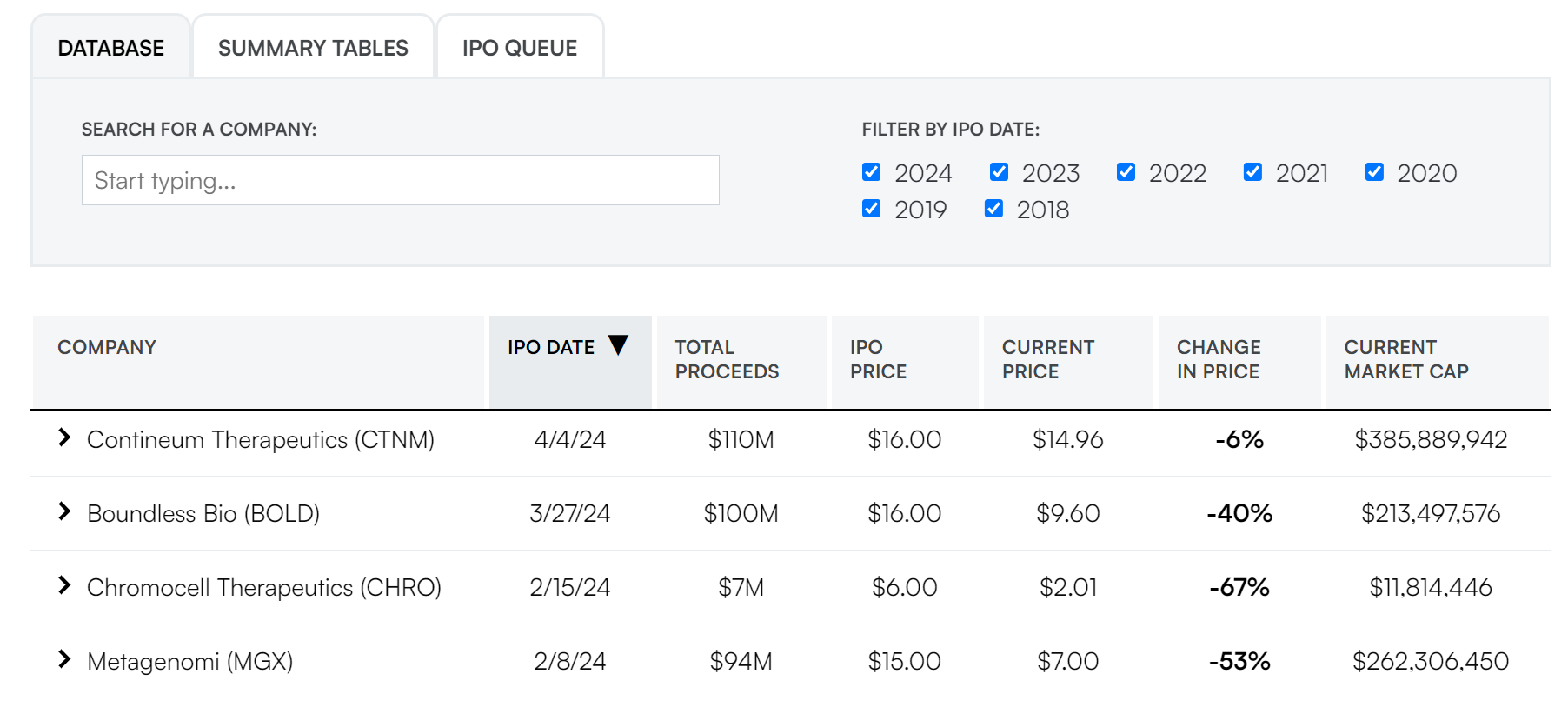Viewport: 1568px width, 721px height.
Task: Click the $262,306,450 market cap value
Action: click(x=1432, y=662)
